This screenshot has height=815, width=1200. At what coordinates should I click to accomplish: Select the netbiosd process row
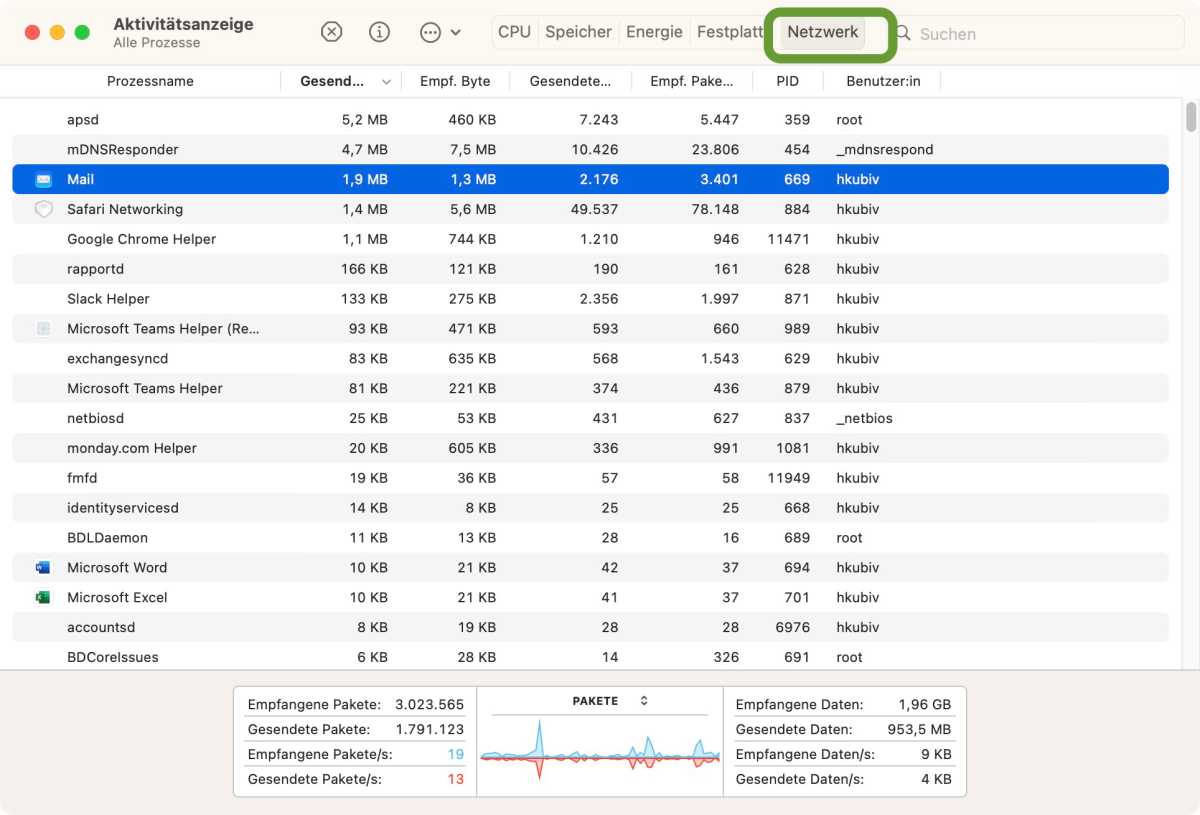(590, 418)
